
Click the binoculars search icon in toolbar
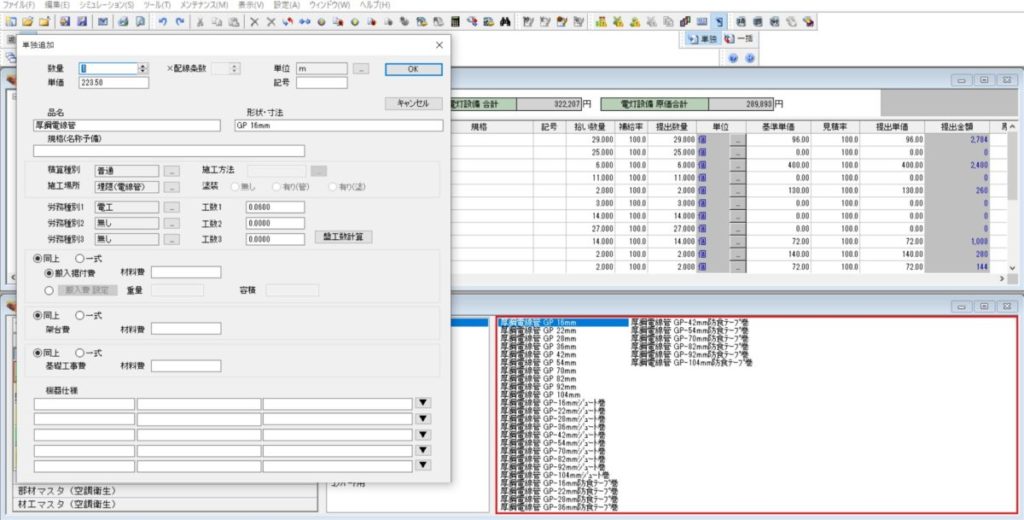pyautogui.click(x=506, y=21)
